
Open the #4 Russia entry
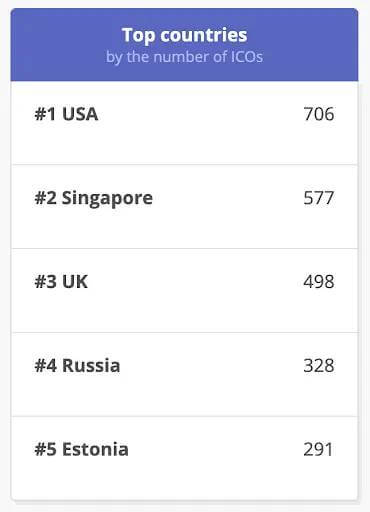tap(77, 365)
